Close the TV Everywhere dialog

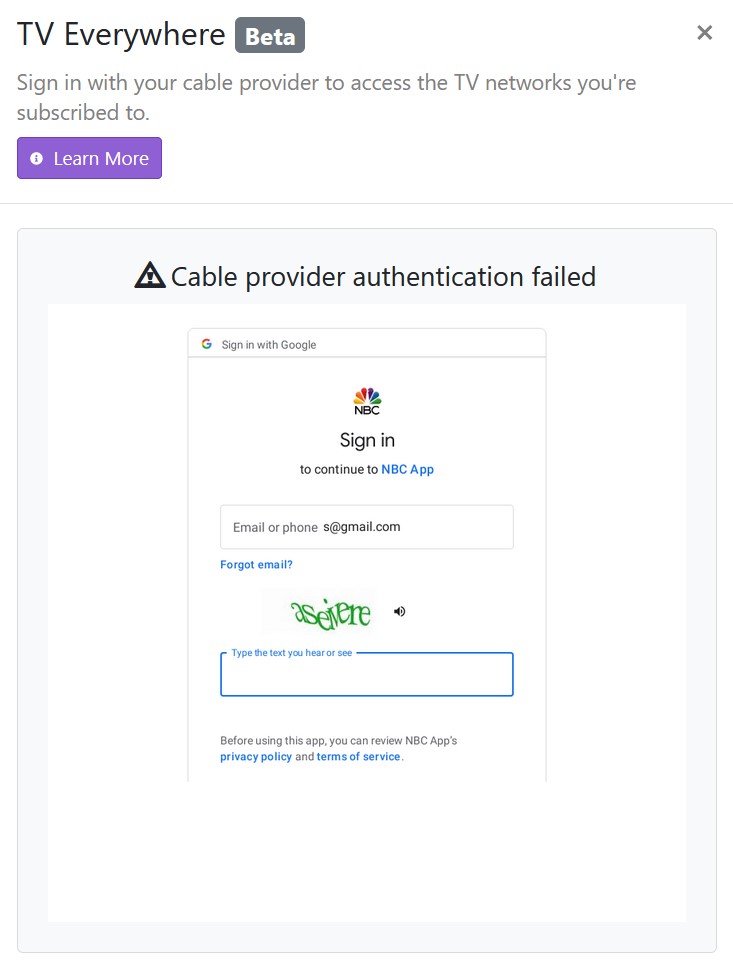[704, 33]
